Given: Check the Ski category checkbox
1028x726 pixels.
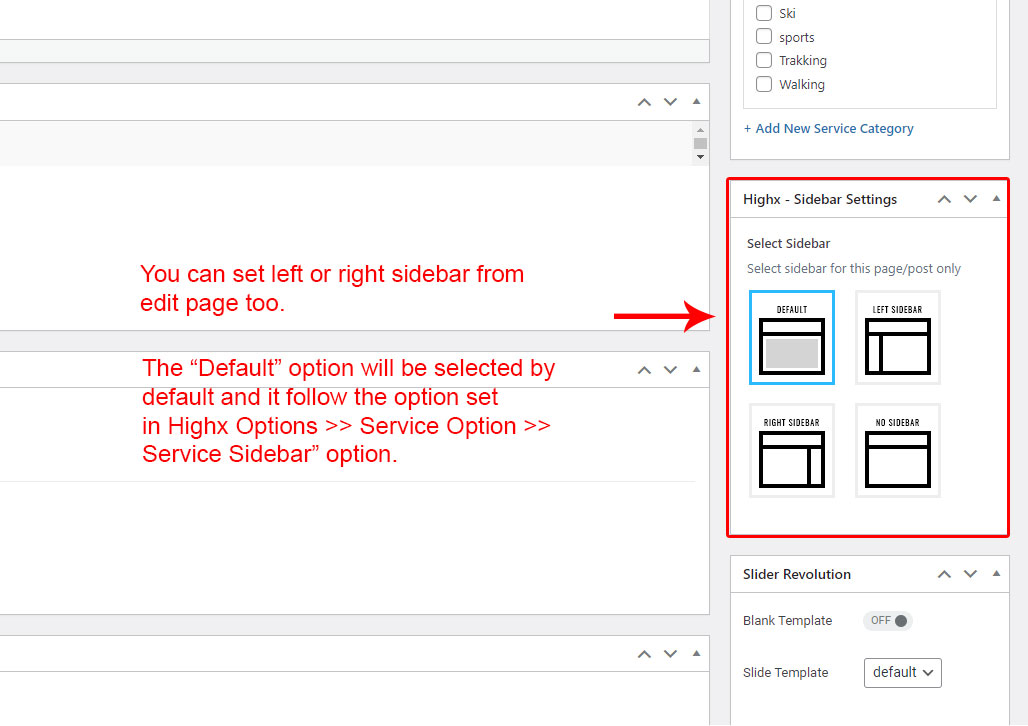Looking at the screenshot, I should (764, 13).
